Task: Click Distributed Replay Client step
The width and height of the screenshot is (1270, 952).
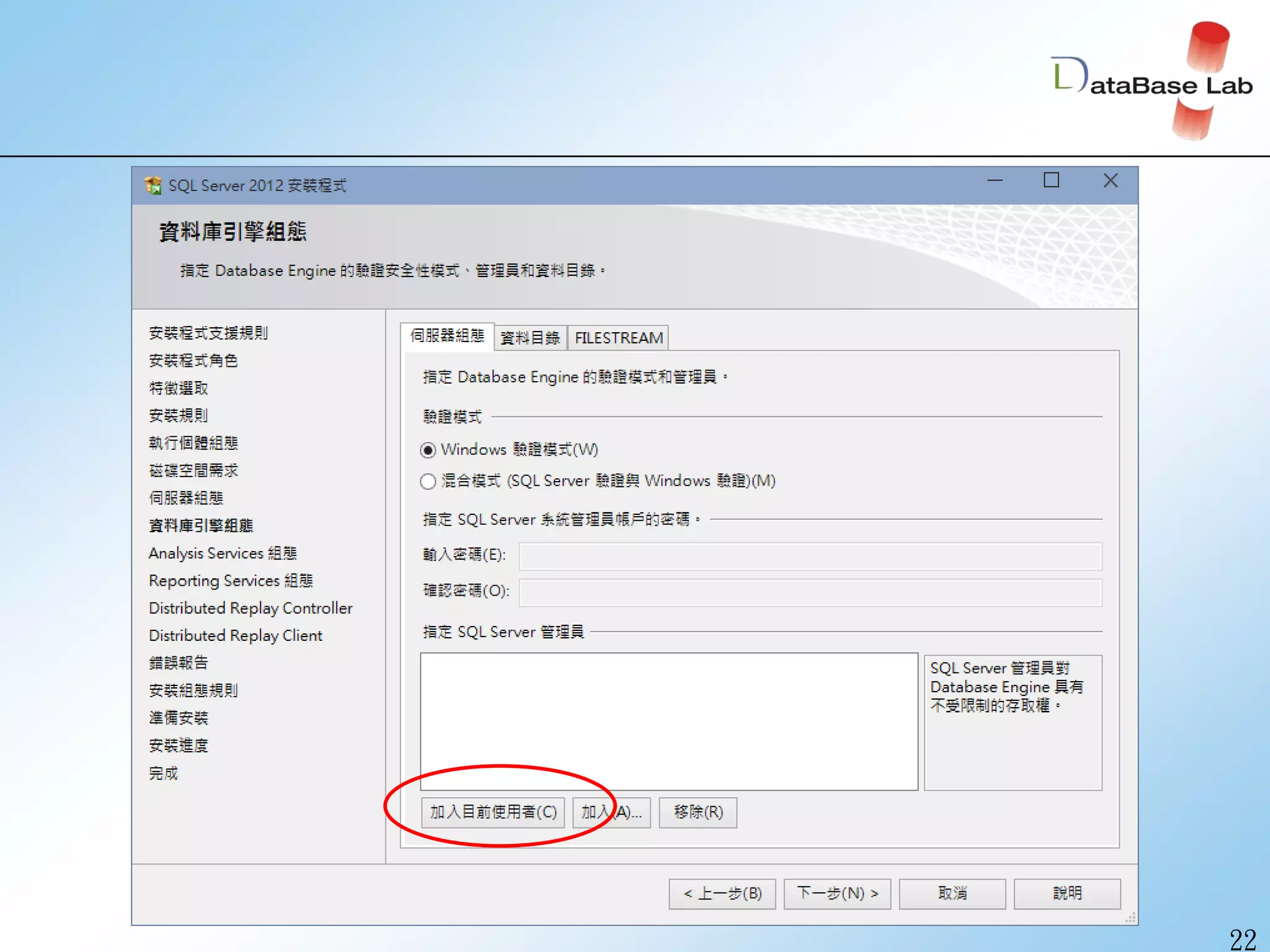Action: point(236,636)
